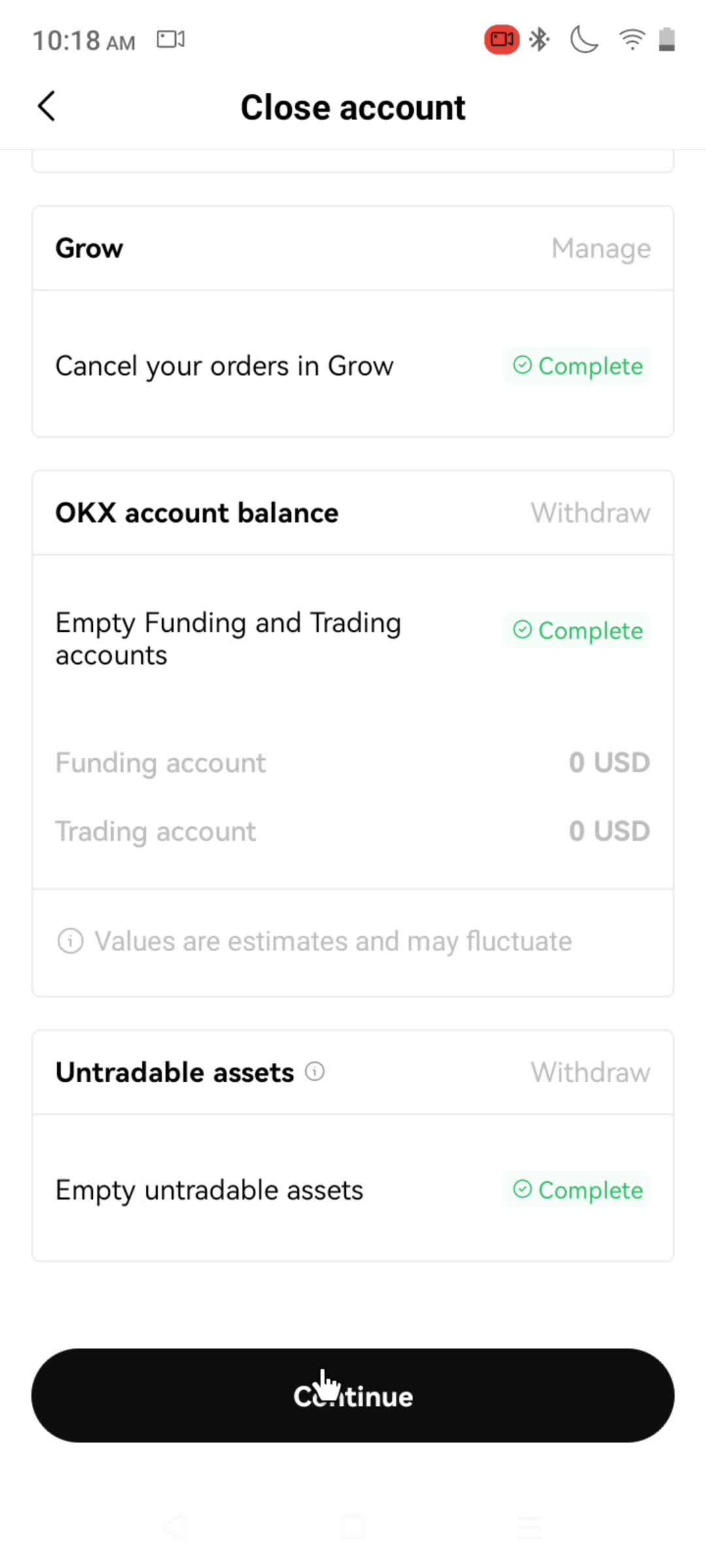Select the Trading account row
Image resolution: width=706 pixels, height=1568 pixels.
pyautogui.click(x=353, y=831)
